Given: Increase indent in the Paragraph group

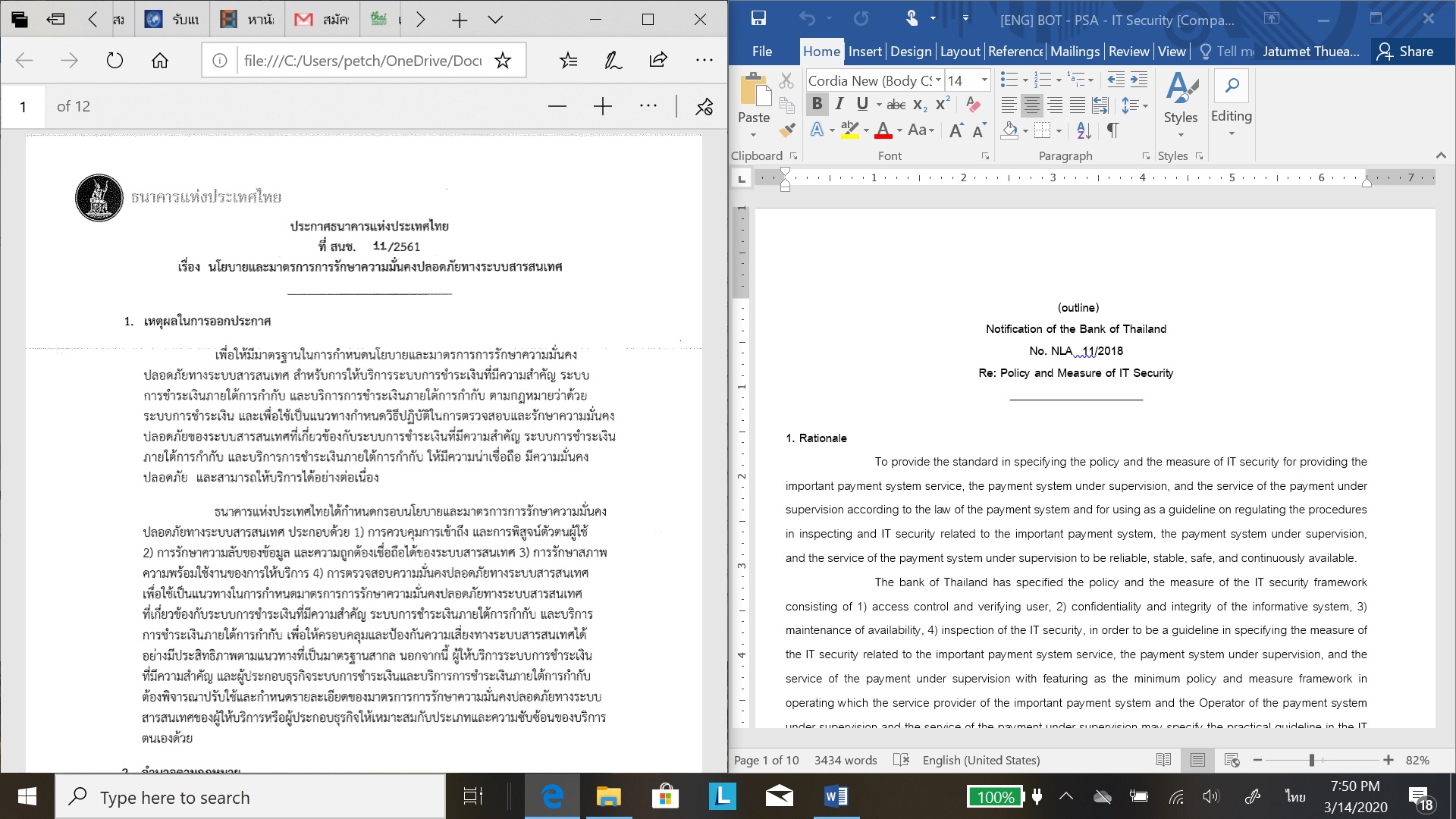Looking at the screenshot, I should 1139,80.
